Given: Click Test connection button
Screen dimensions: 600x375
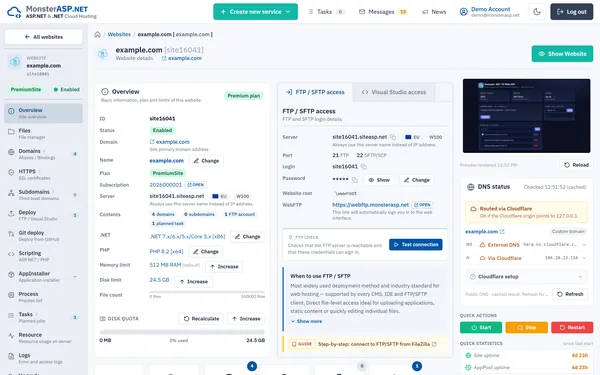Looking at the screenshot, I should (x=416, y=245).
